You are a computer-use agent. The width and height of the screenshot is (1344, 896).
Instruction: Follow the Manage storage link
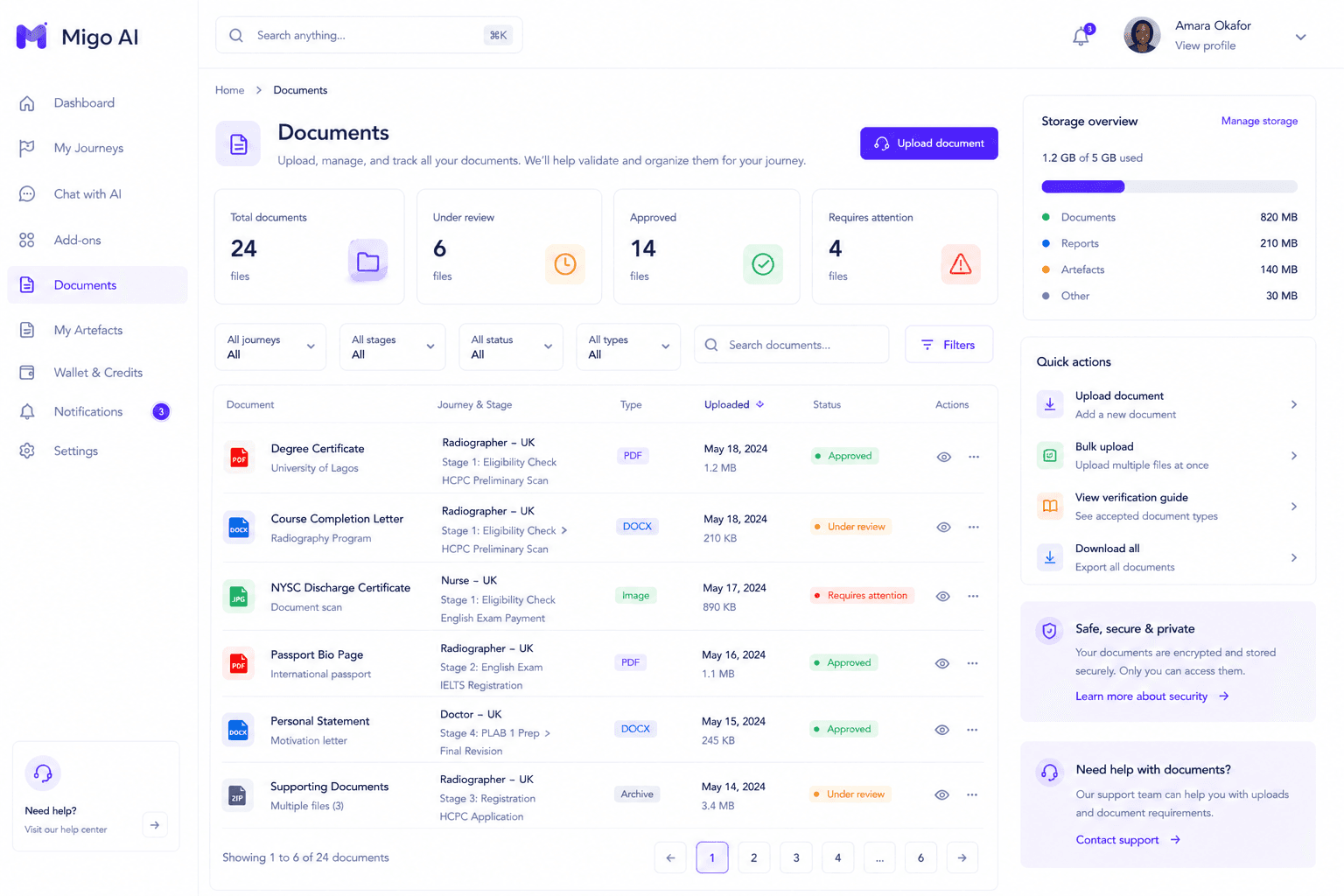(1259, 121)
